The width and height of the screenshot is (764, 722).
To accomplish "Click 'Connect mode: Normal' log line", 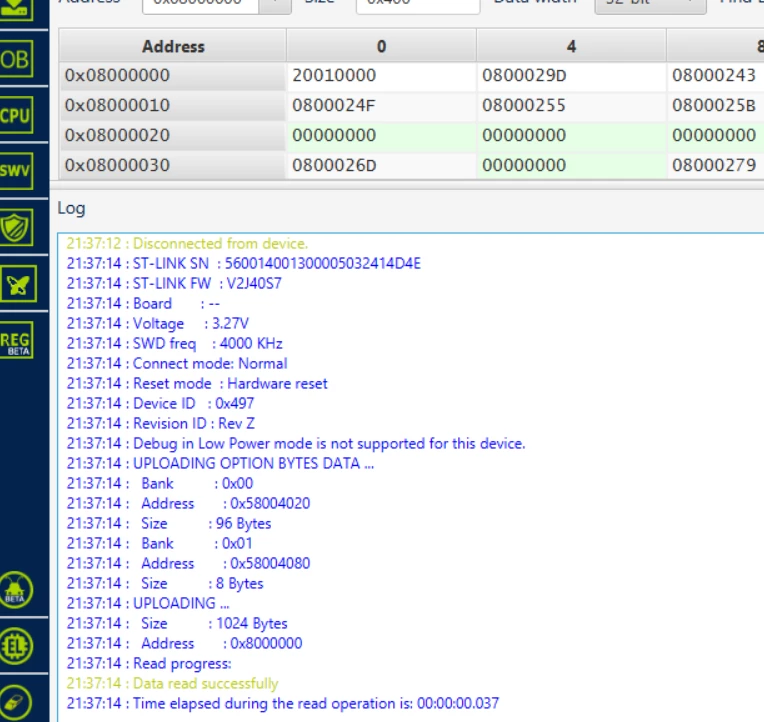I will coord(177,363).
